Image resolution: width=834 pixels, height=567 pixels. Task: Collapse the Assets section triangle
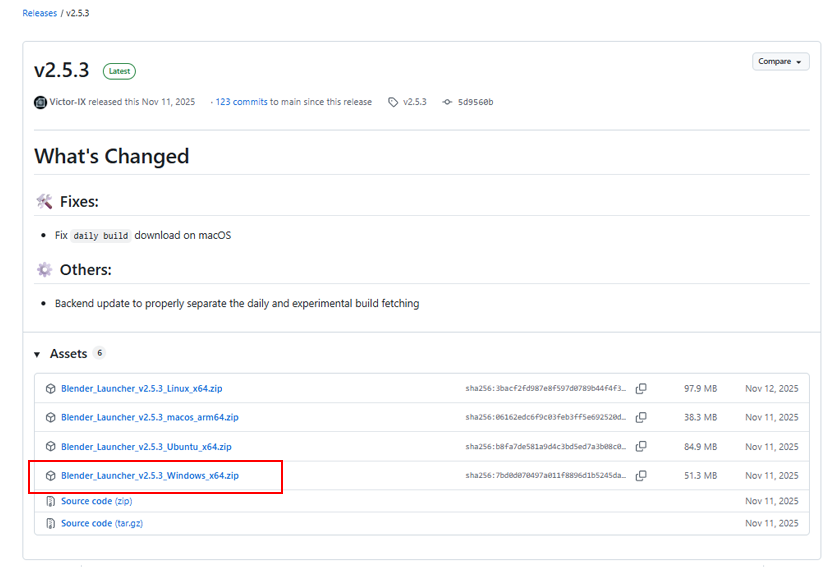[37, 354]
